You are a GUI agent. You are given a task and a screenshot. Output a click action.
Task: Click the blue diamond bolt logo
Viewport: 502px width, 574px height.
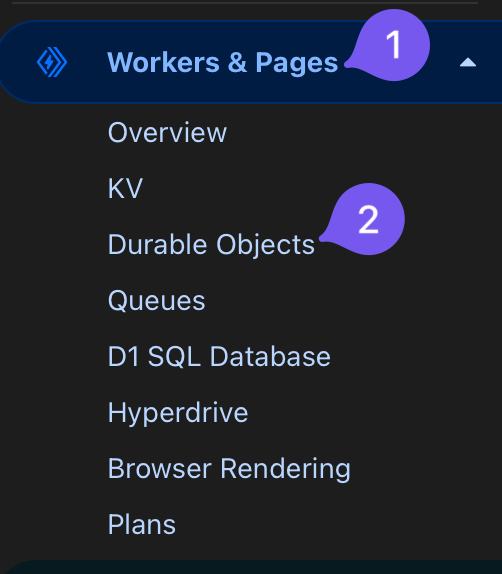point(52,62)
